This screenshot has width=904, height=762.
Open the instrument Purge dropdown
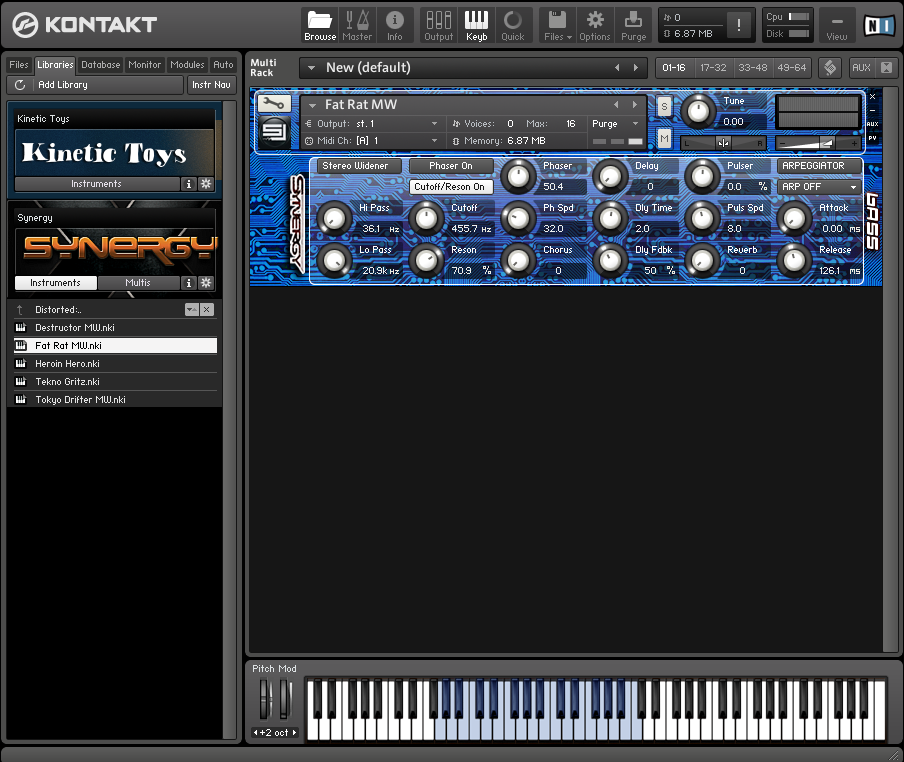[x=615, y=124]
